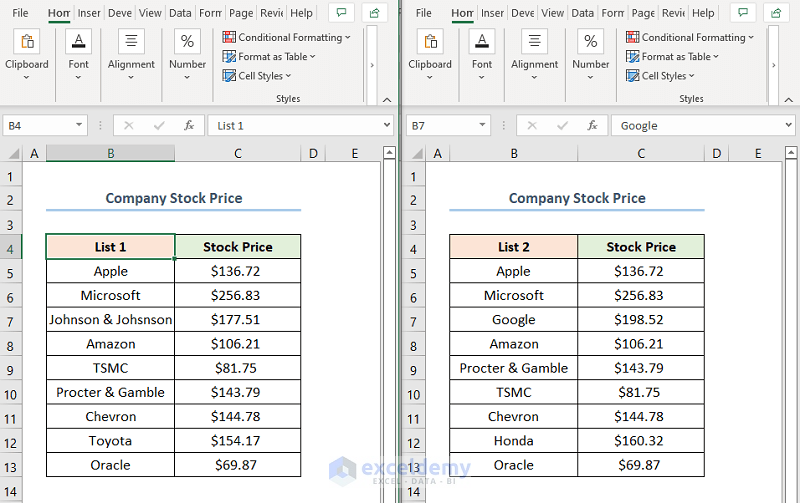
Task: Open Clipboard group in right window
Action: (x=430, y=56)
